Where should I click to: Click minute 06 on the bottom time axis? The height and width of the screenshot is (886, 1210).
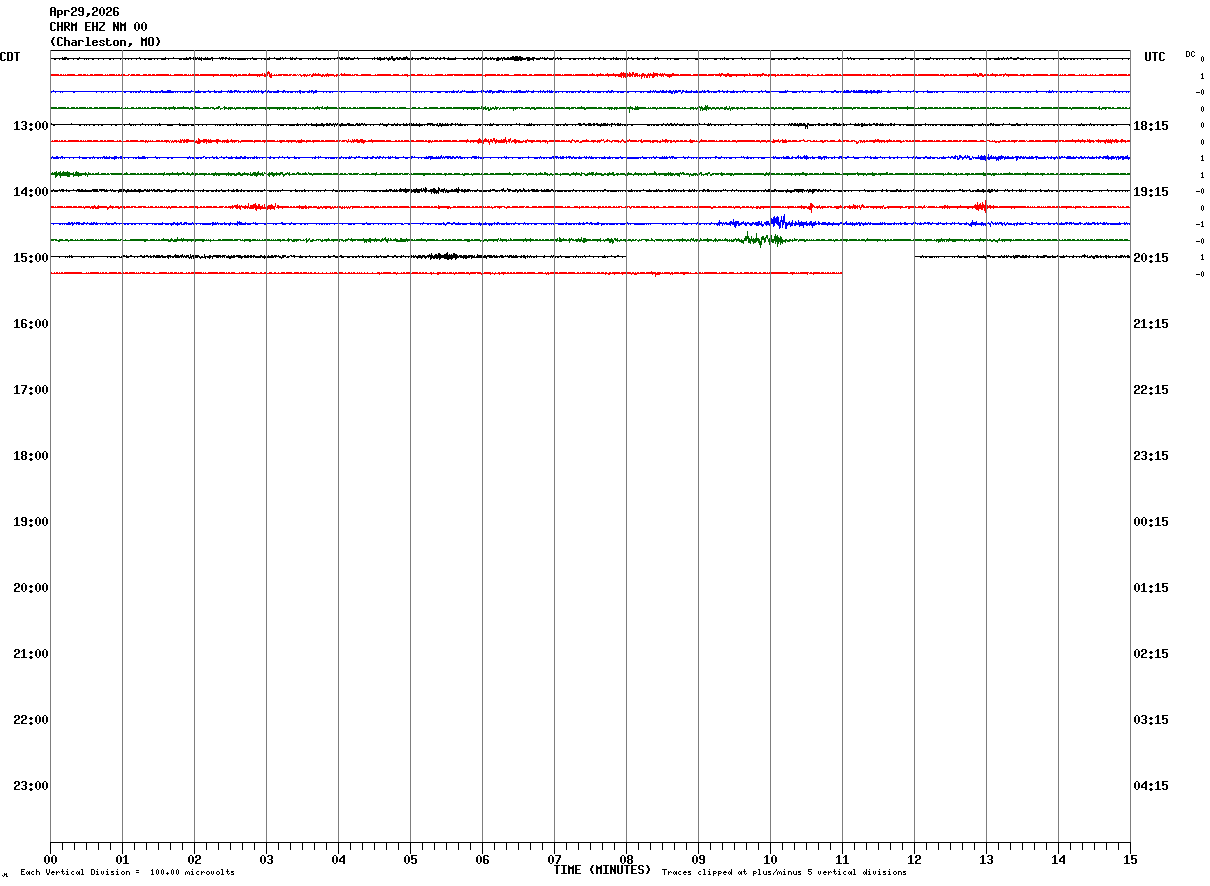pyautogui.click(x=482, y=859)
